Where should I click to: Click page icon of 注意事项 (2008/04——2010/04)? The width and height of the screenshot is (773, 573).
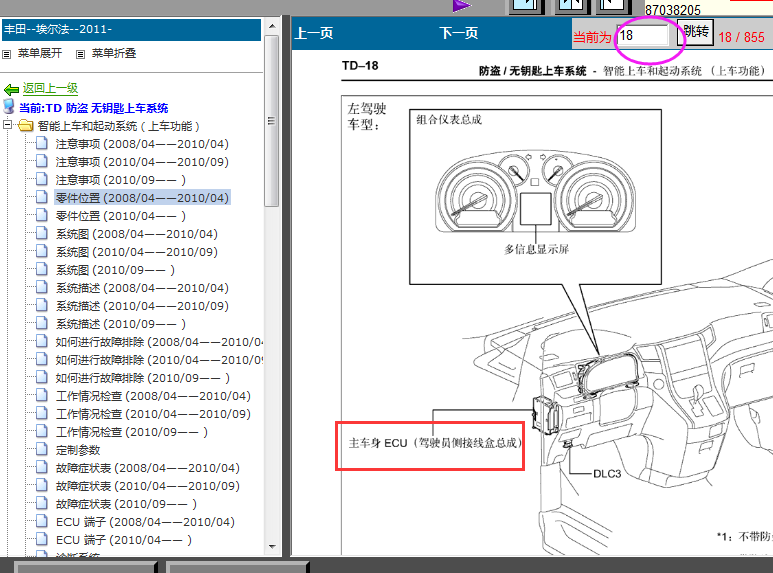click(42, 143)
